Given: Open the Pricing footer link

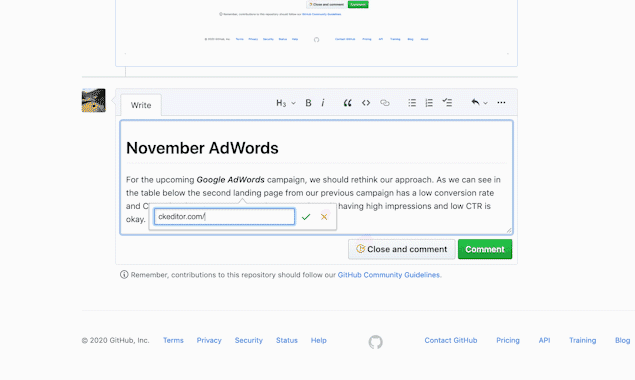Looking at the screenshot, I should (508, 340).
